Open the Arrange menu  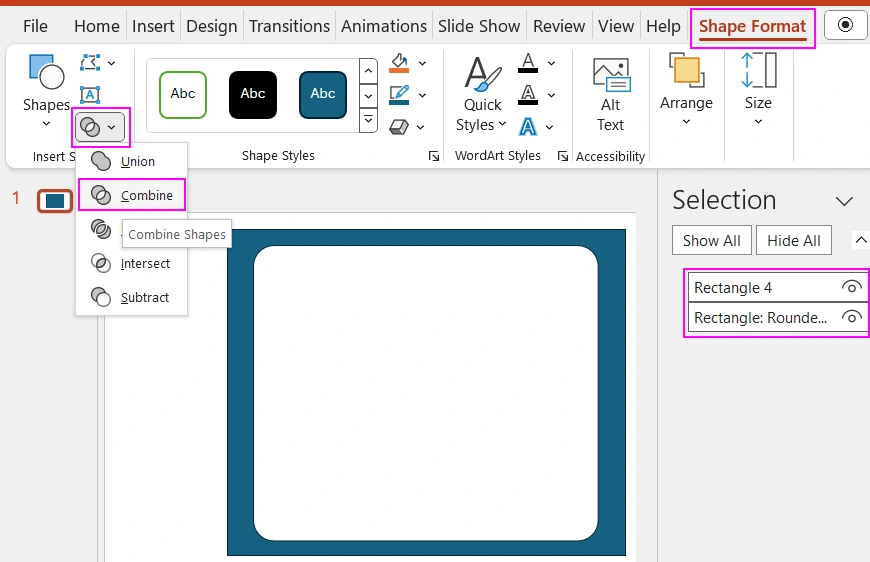pyautogui.click(x=686, y=90)
